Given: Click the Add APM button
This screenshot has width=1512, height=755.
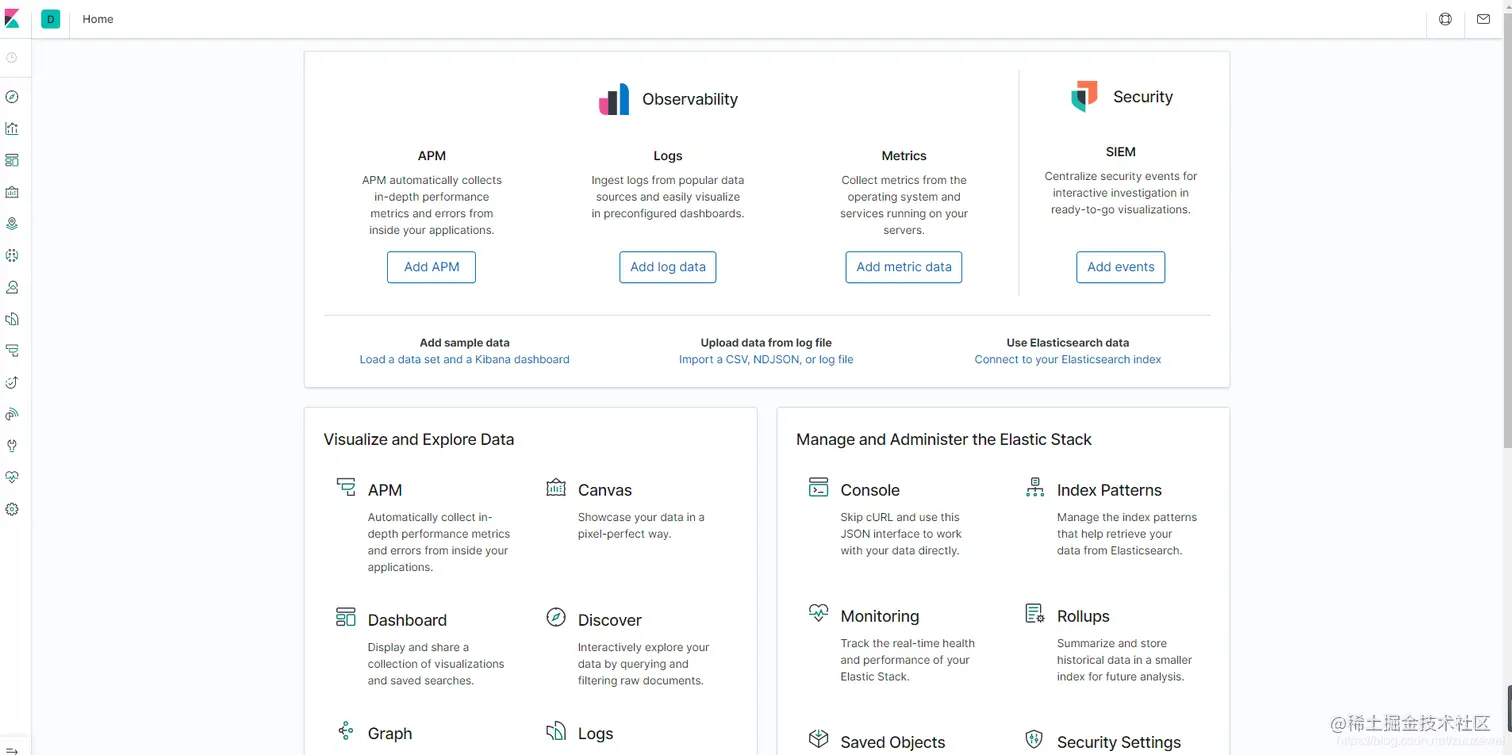Looking at the screenshot, I should pyautogui.click(x=431, y=267).
